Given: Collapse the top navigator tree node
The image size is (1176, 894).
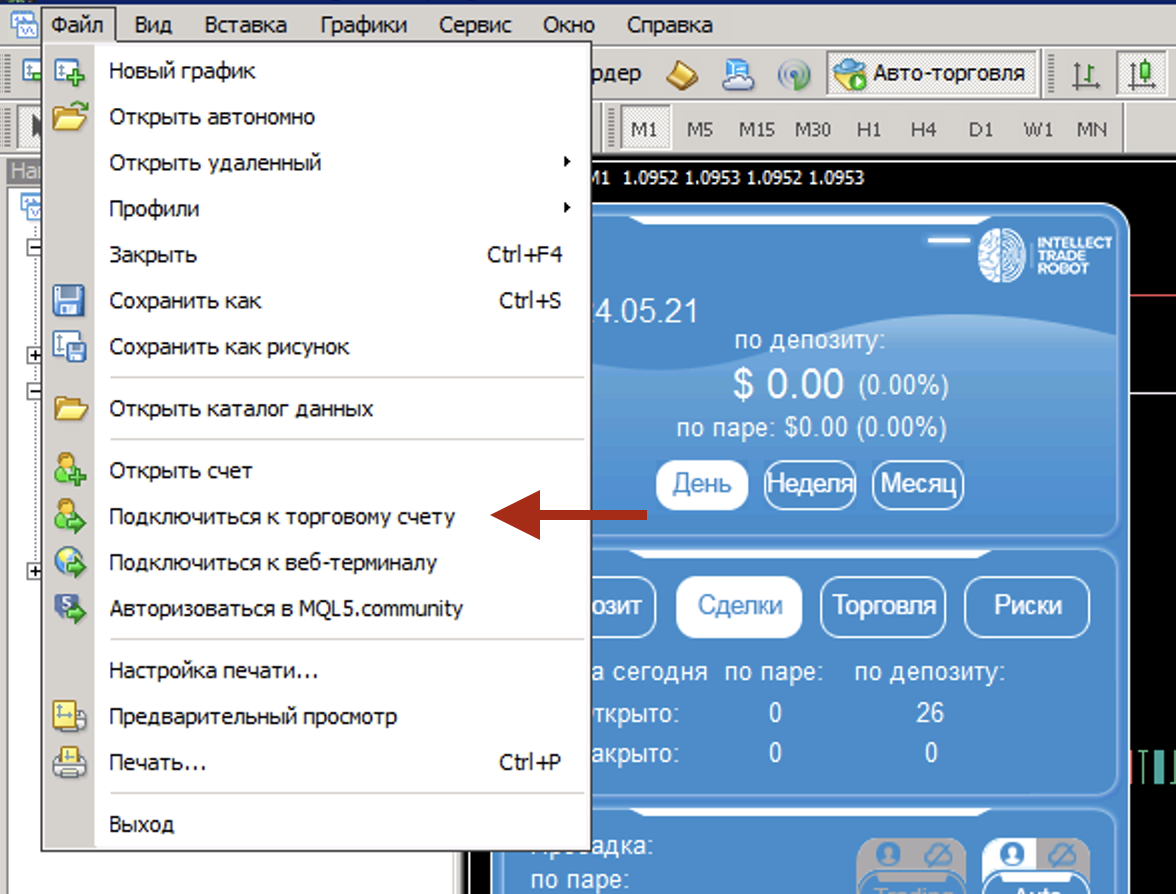Looking at the screenshot, I should 34,247.
